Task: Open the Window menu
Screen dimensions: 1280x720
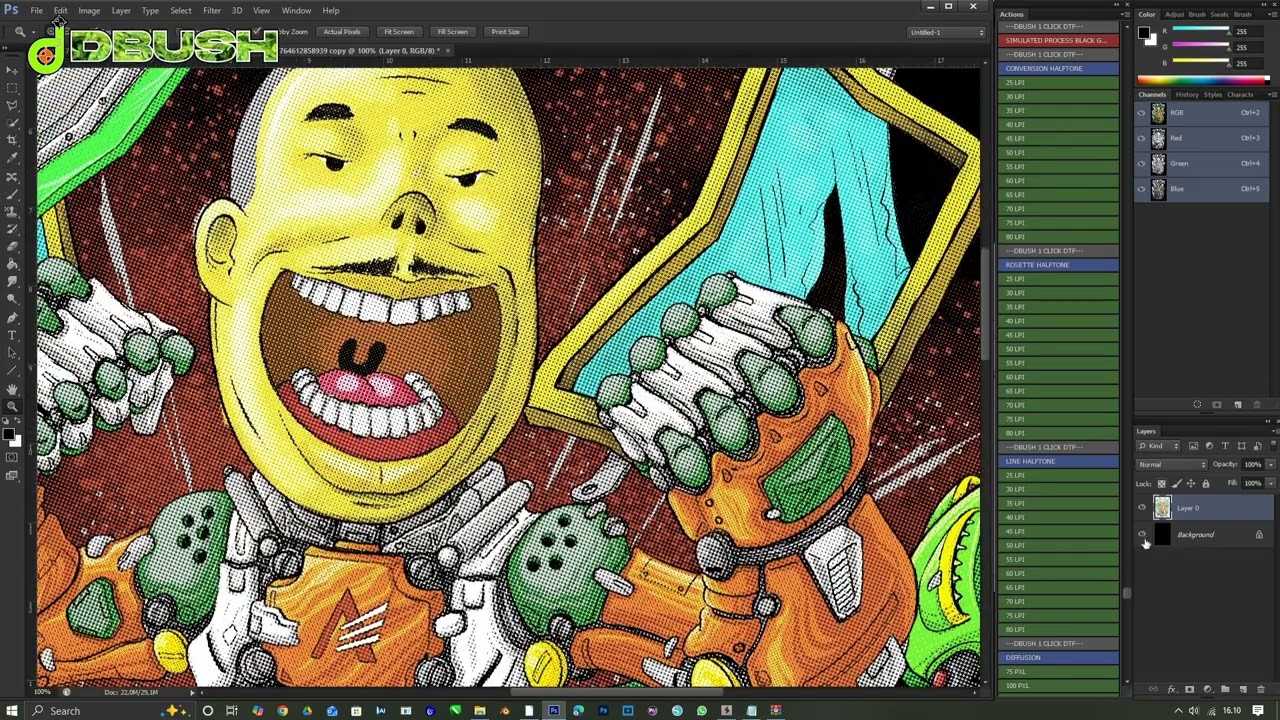Action: click(296, 10)
